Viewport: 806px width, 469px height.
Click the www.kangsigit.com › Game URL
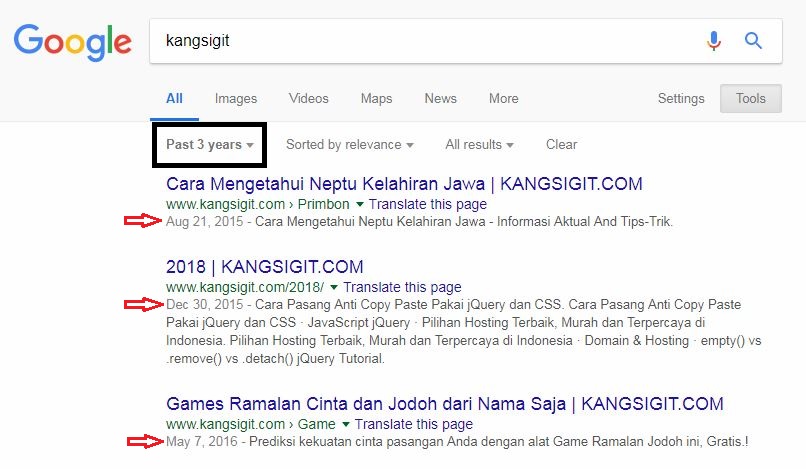251,424
